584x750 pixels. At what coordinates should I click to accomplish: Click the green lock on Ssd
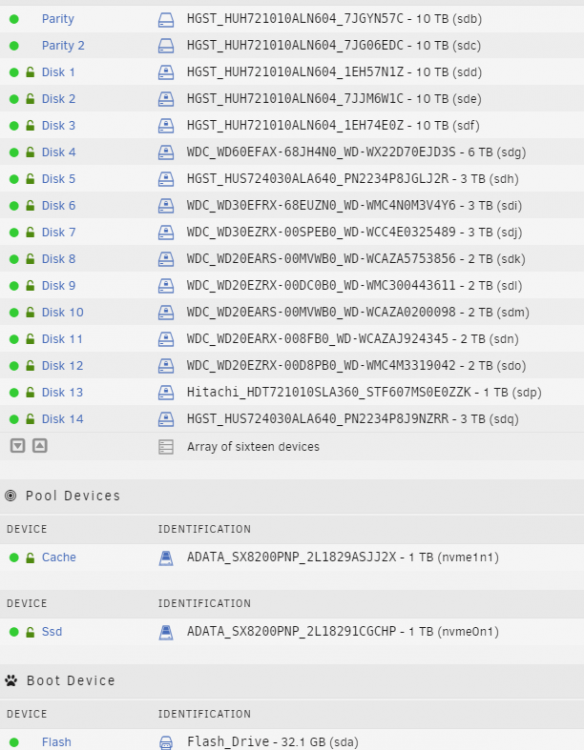pos(30,632)
